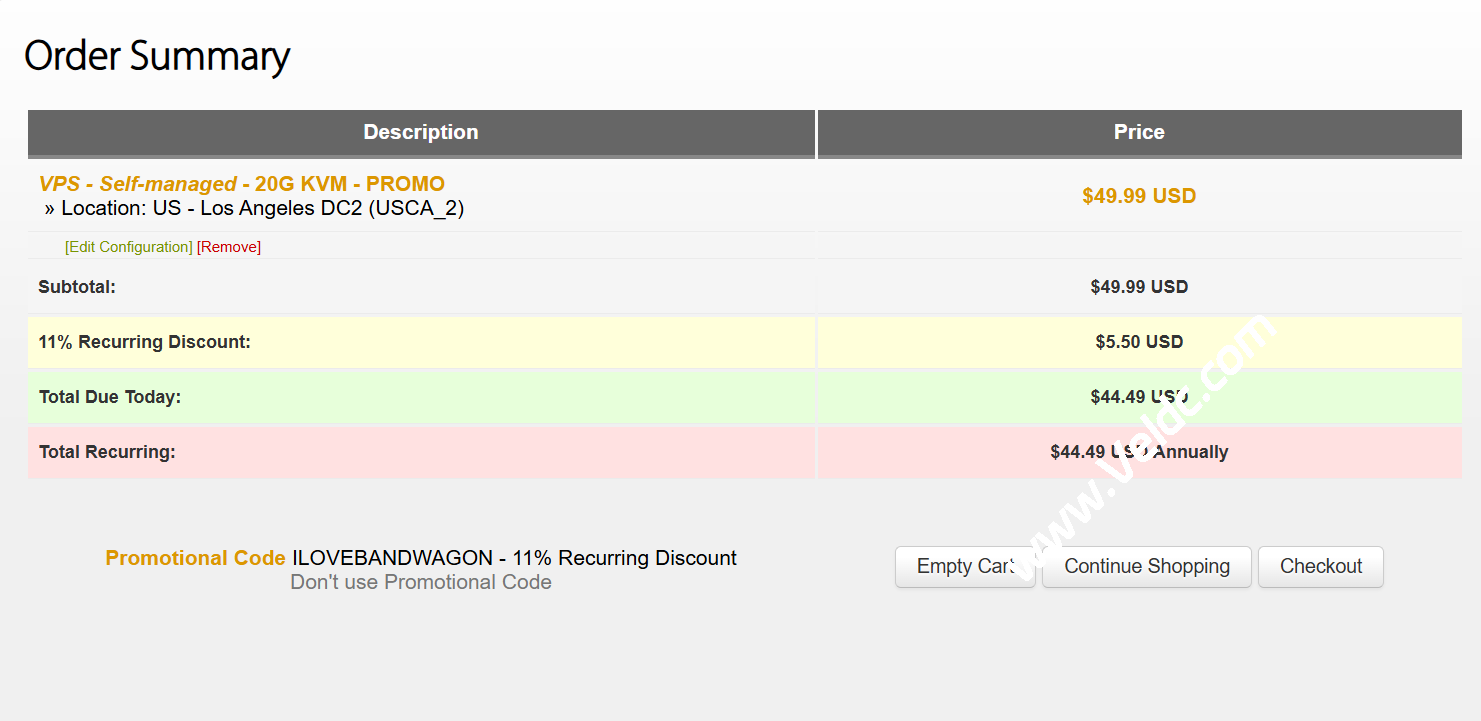Screen dimensions: 1481x721
Task: Click the Total Recurring label
Action: [x=107, y=452]
